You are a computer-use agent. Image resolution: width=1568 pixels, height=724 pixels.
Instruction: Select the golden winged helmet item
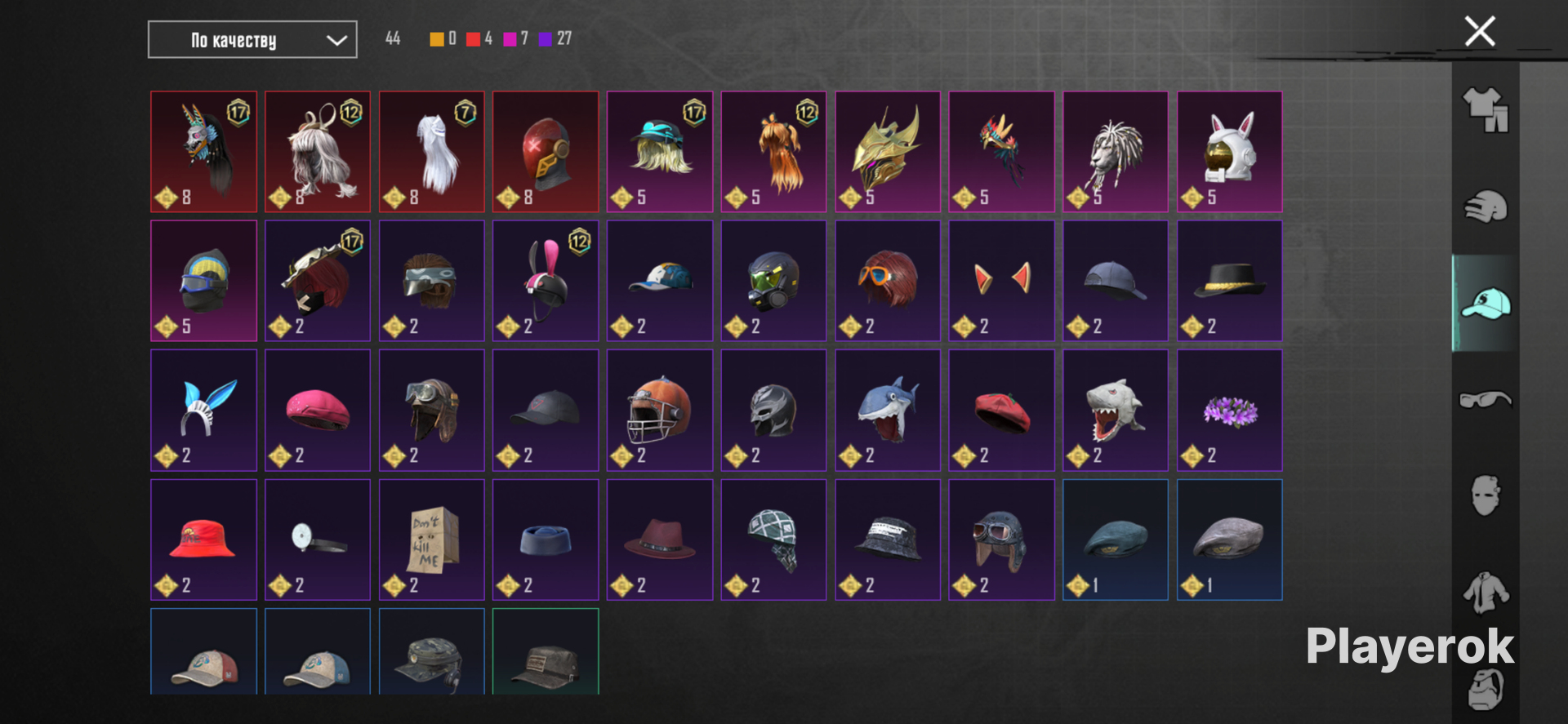(x=887, y=152)
